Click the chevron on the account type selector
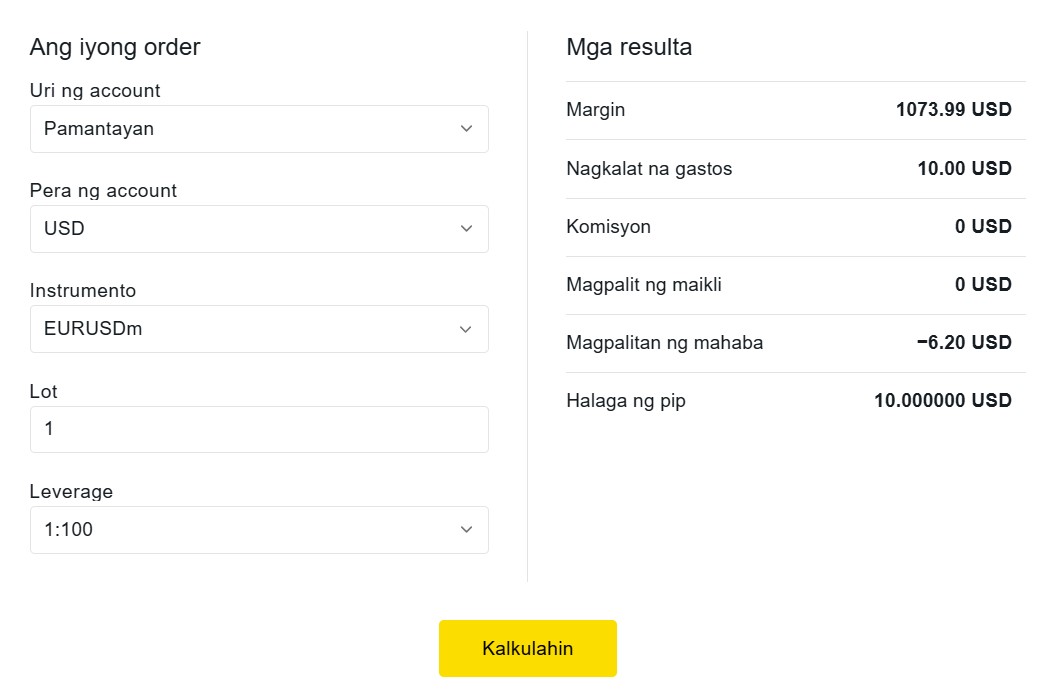 pyautogui.click(x=466, y=128)
